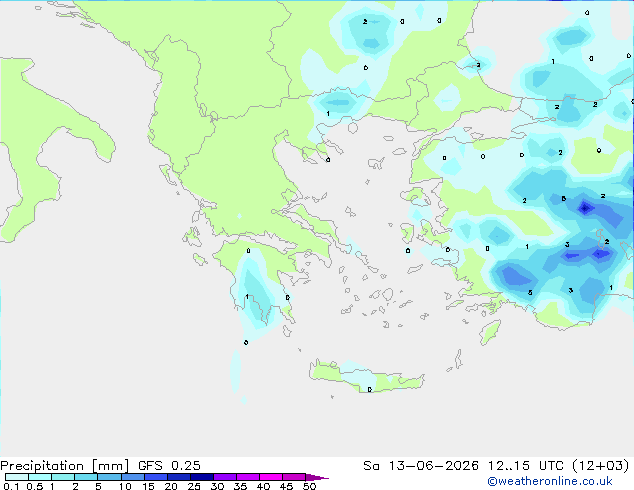Click the weatheronline.co.uk copyright link
The image size is (634, 490).
(x=550, y=481)
